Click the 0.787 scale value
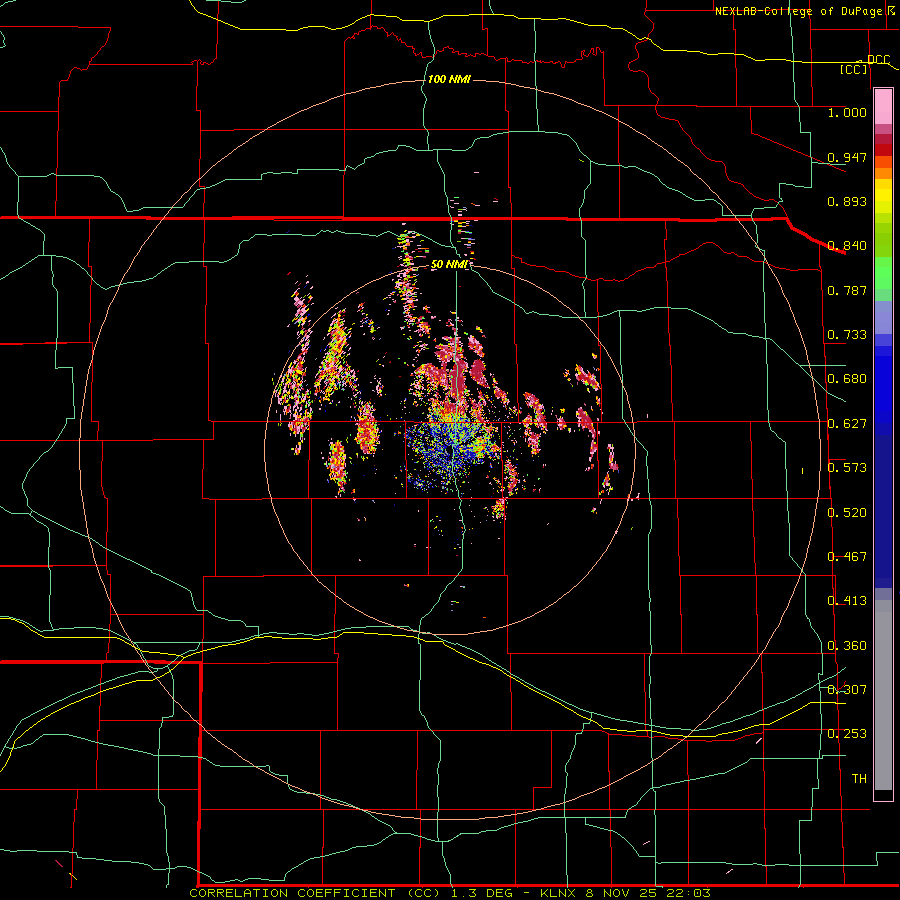This screenshot has height=900, width=900. click(x=847, y=290)
